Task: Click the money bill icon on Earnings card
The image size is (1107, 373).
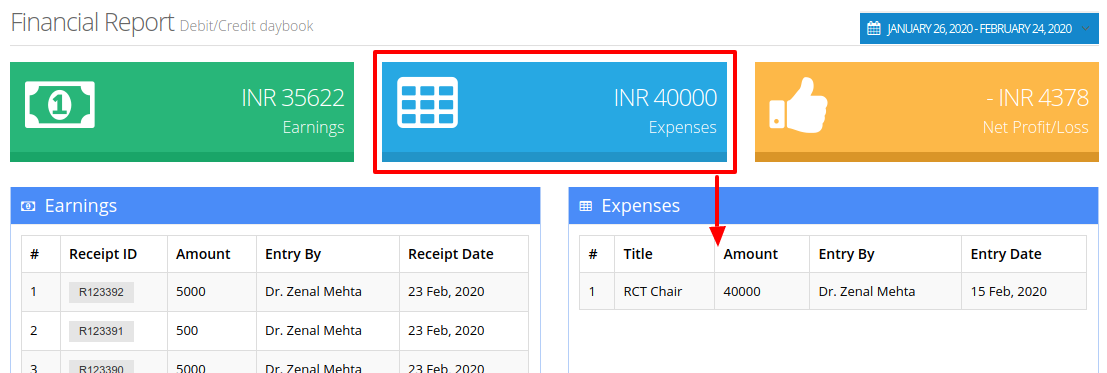Action: click(60, 104)
